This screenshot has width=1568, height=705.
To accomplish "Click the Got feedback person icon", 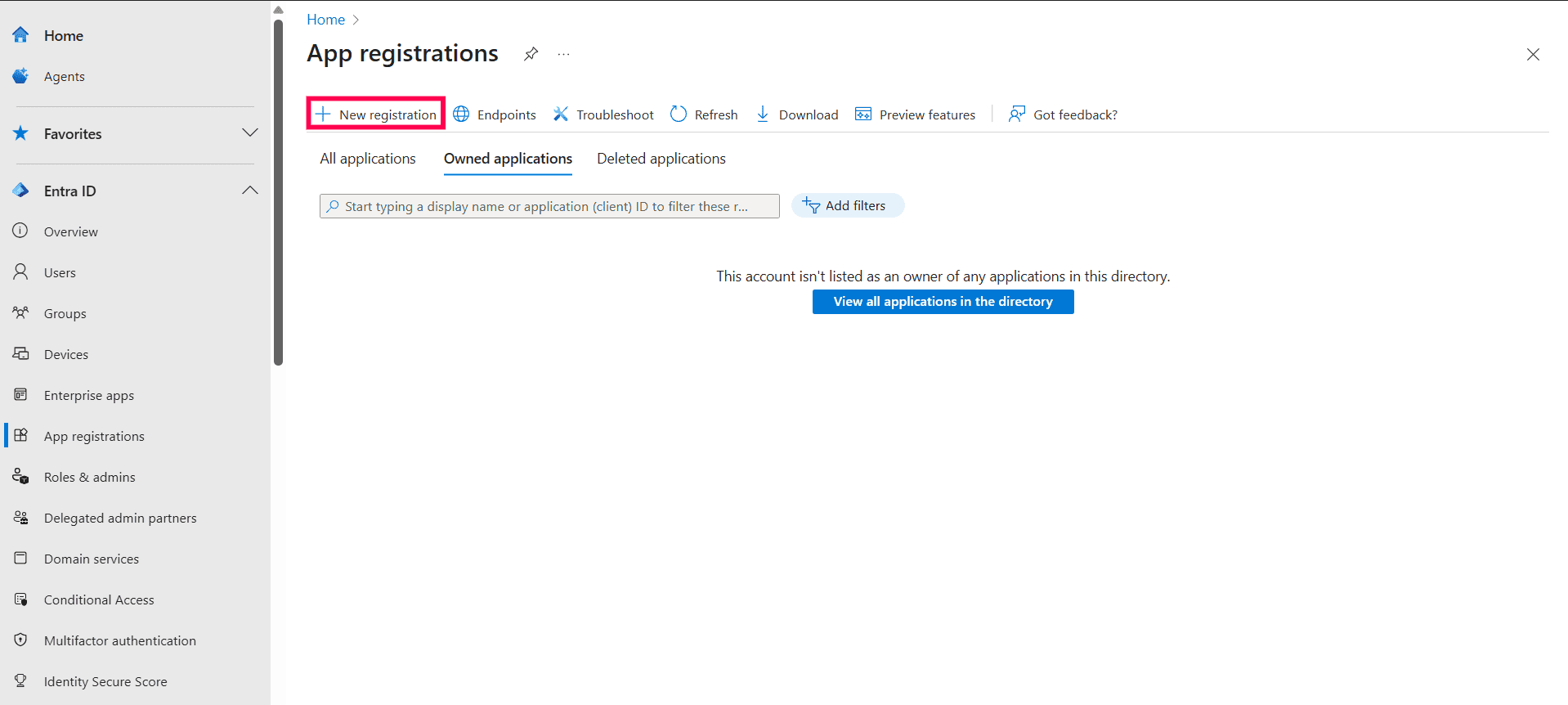I will (1017, 114).
